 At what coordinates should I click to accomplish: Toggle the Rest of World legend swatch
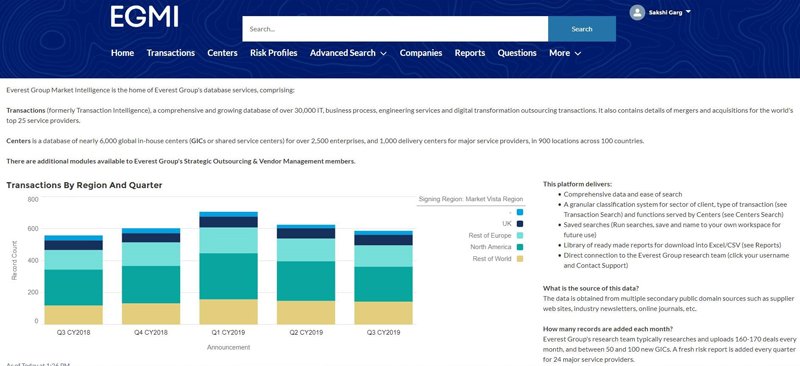click(x=519, y=259)
